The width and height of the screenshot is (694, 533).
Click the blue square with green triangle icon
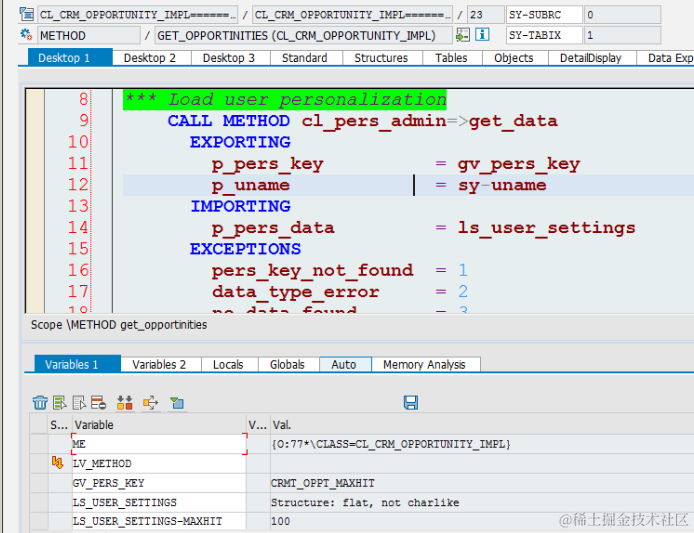point(177,403)
